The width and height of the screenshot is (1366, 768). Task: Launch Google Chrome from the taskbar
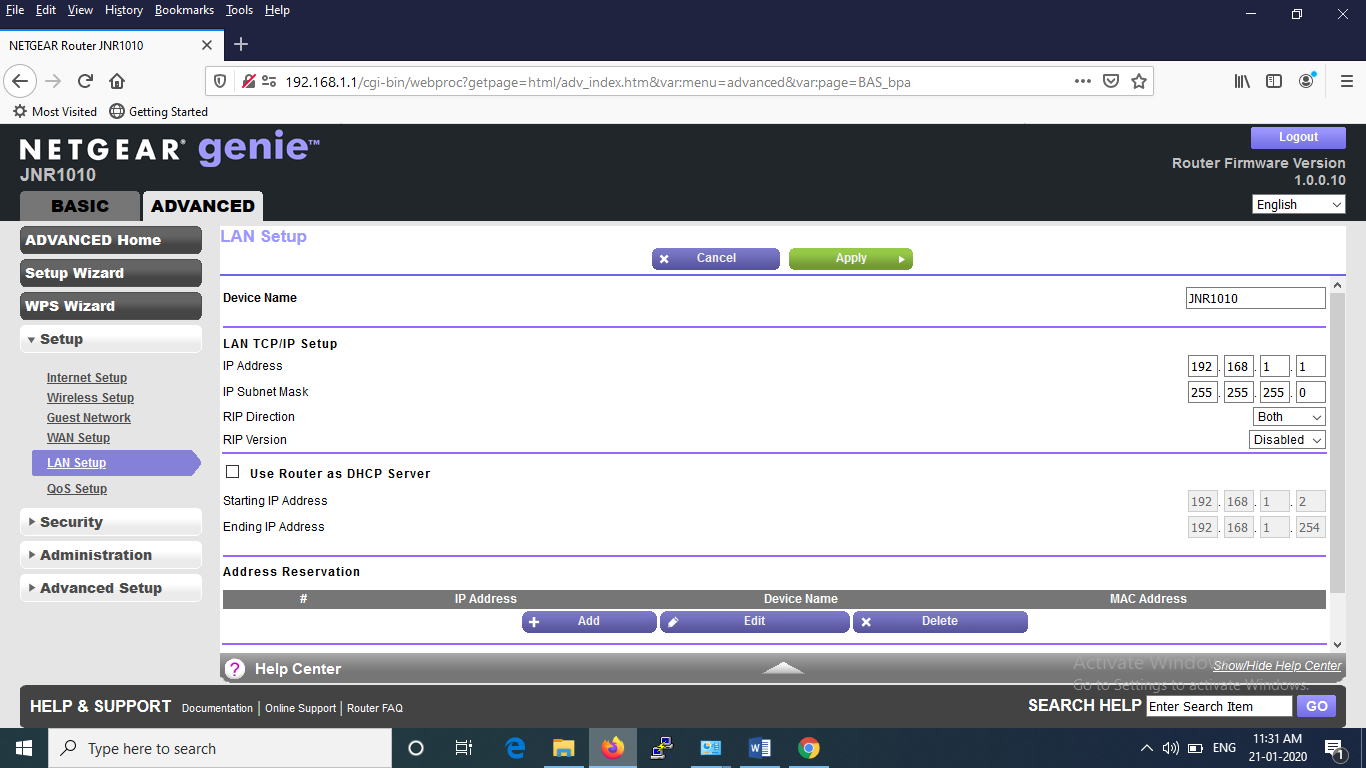[809, 748]
